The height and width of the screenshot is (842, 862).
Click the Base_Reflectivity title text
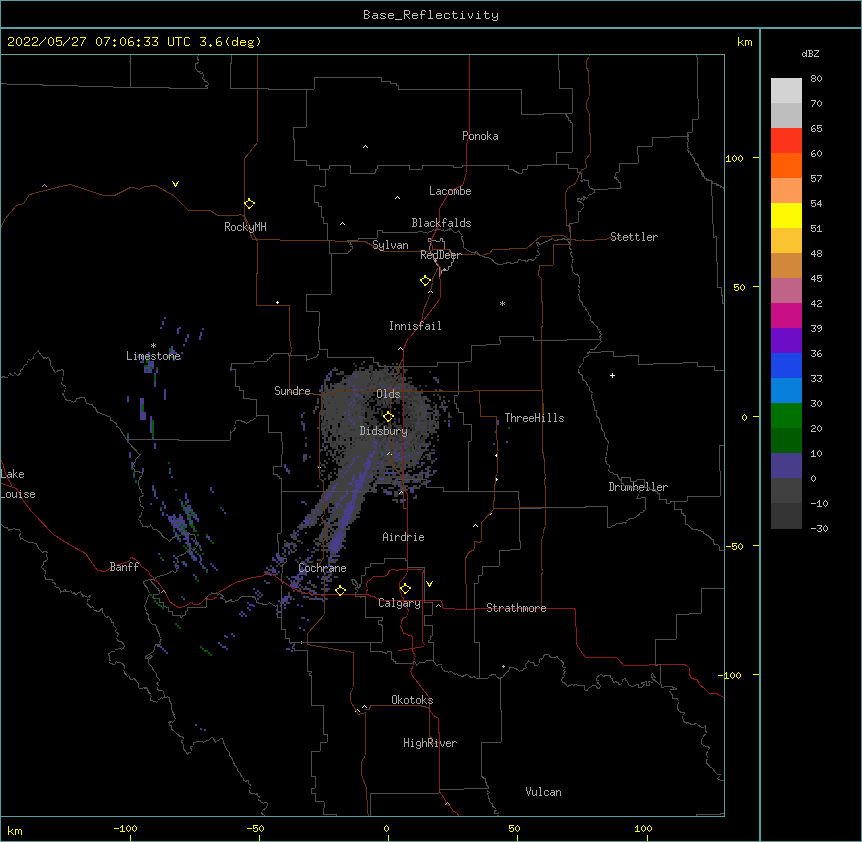pos(431,15)
